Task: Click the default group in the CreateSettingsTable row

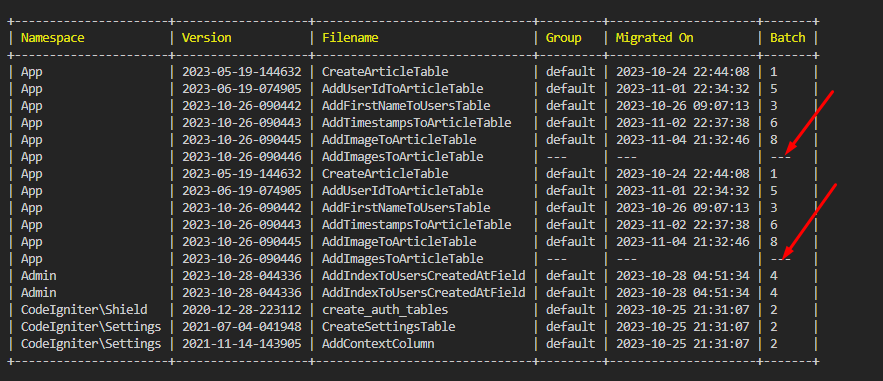Action: click(x=570, y=327)
